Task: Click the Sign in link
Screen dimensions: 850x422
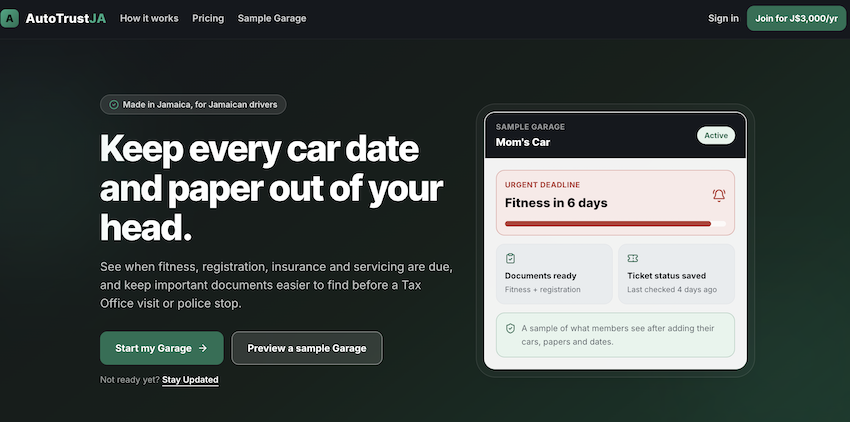Action: tap(723, 18)
